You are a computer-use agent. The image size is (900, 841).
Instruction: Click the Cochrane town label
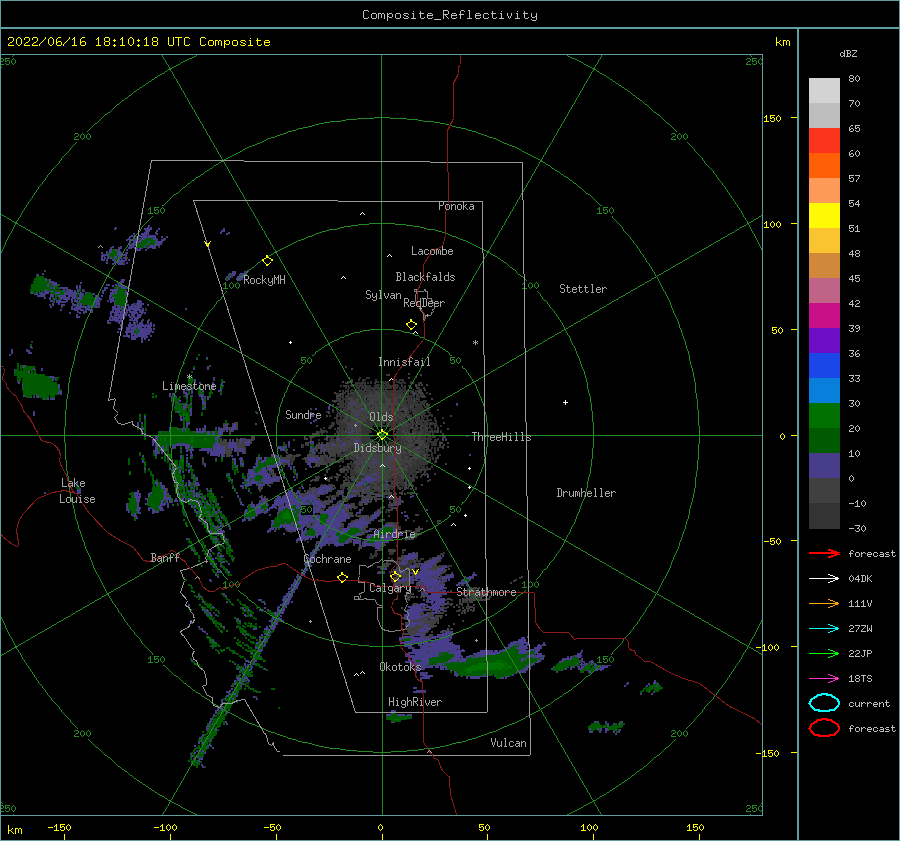pos(327,559)
